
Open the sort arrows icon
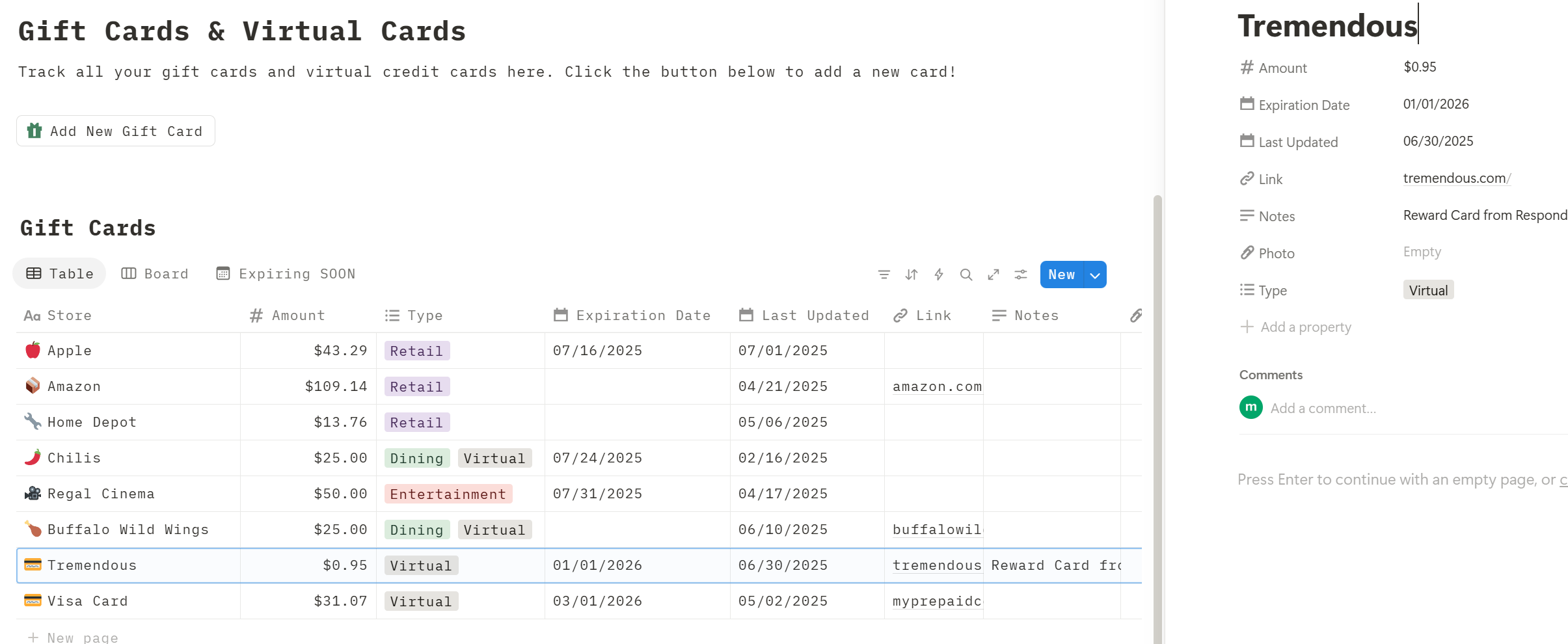(x=912, y=275)
